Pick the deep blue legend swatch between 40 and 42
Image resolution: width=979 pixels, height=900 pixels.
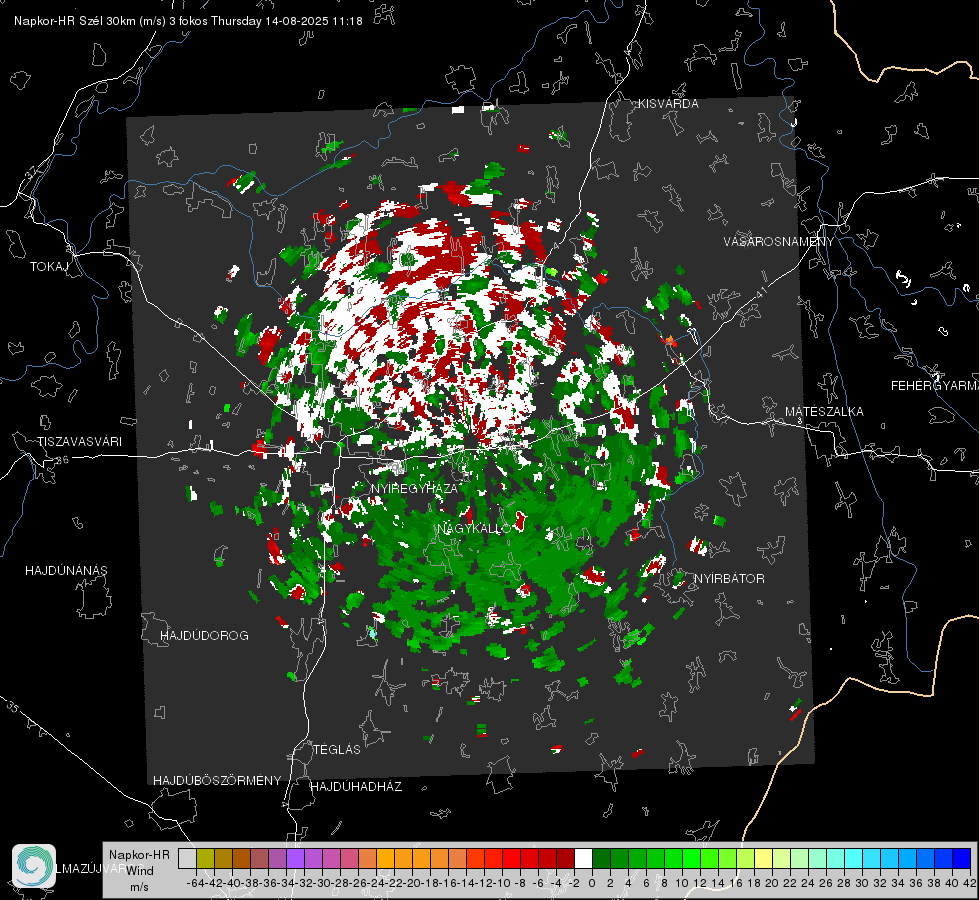(x=961, y=858)
